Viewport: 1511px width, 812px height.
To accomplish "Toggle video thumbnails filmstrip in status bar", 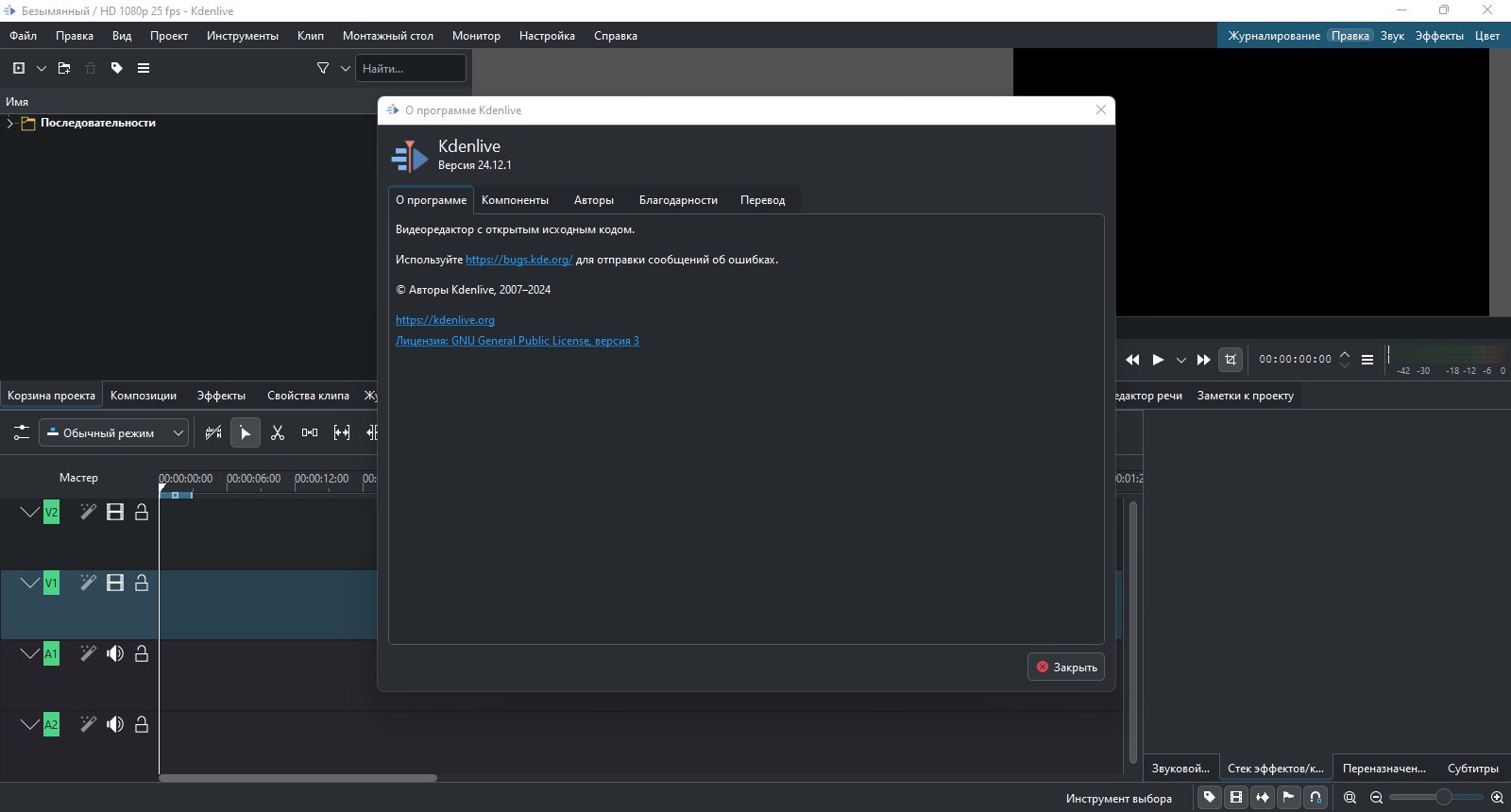I will click(1236, 798).
